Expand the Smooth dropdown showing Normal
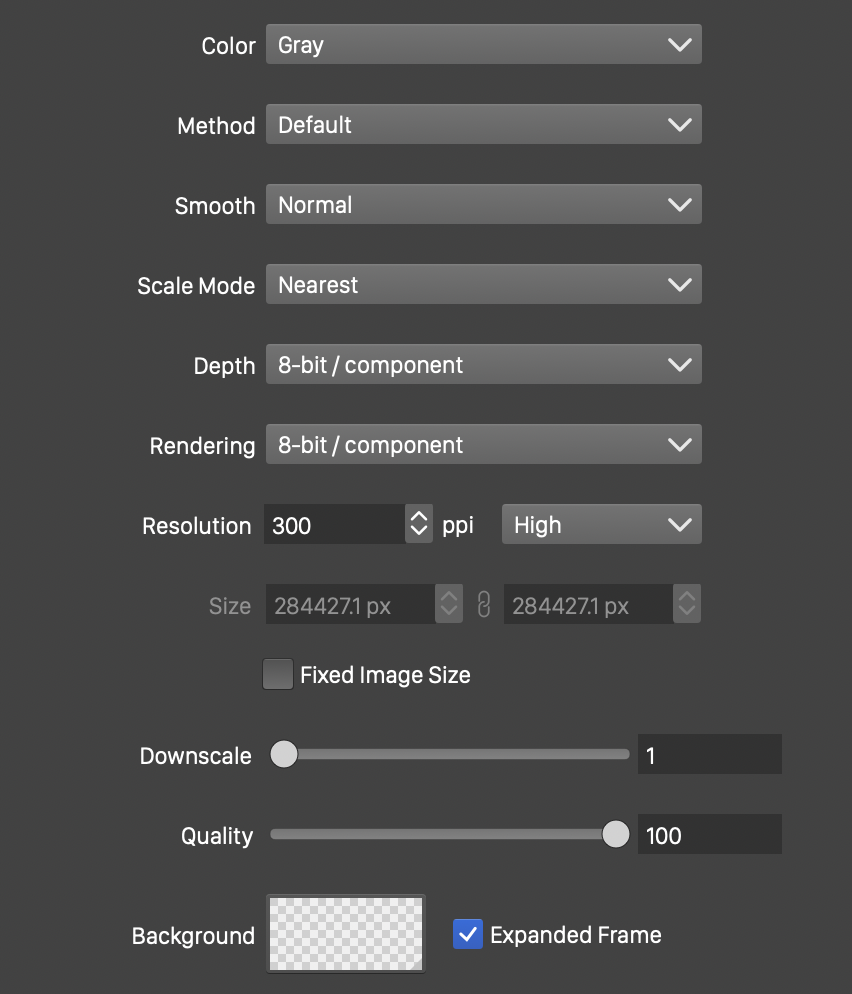The image size is (852, 994). tap(483, 205)
